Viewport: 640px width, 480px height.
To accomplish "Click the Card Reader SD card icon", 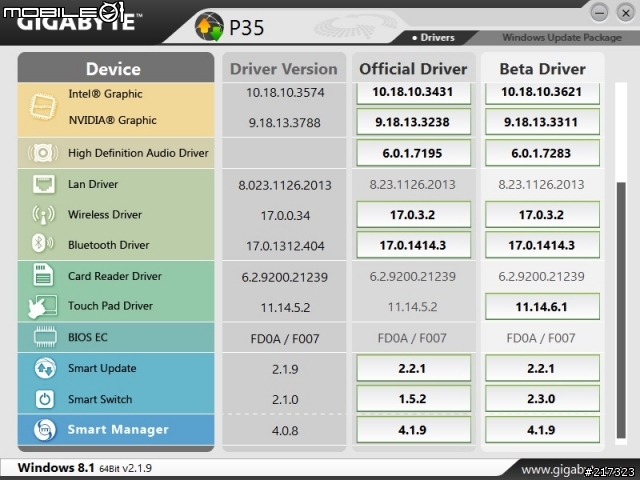I will [x=43, y=275].
